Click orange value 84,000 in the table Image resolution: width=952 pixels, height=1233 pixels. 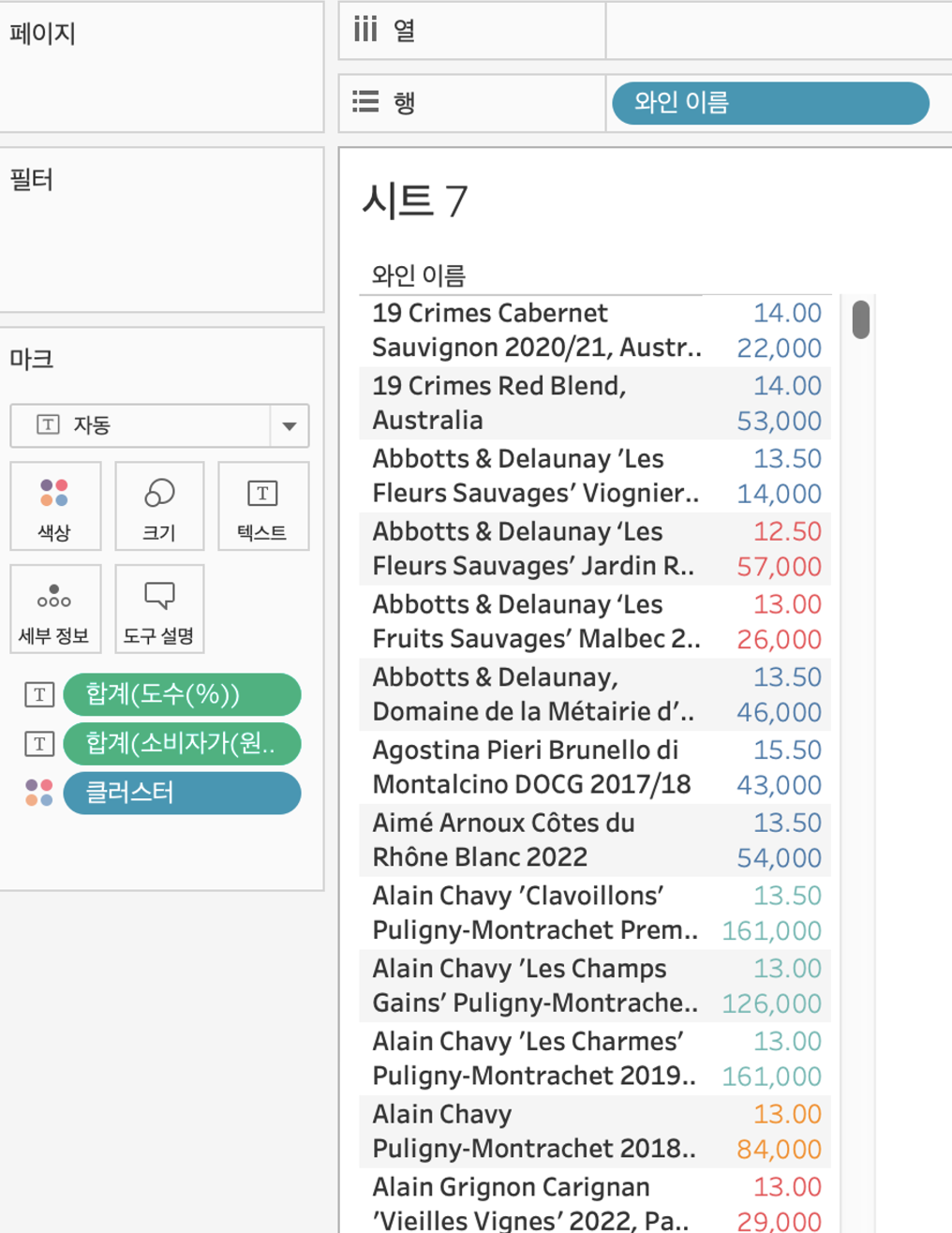click(x=779, y=1149)
